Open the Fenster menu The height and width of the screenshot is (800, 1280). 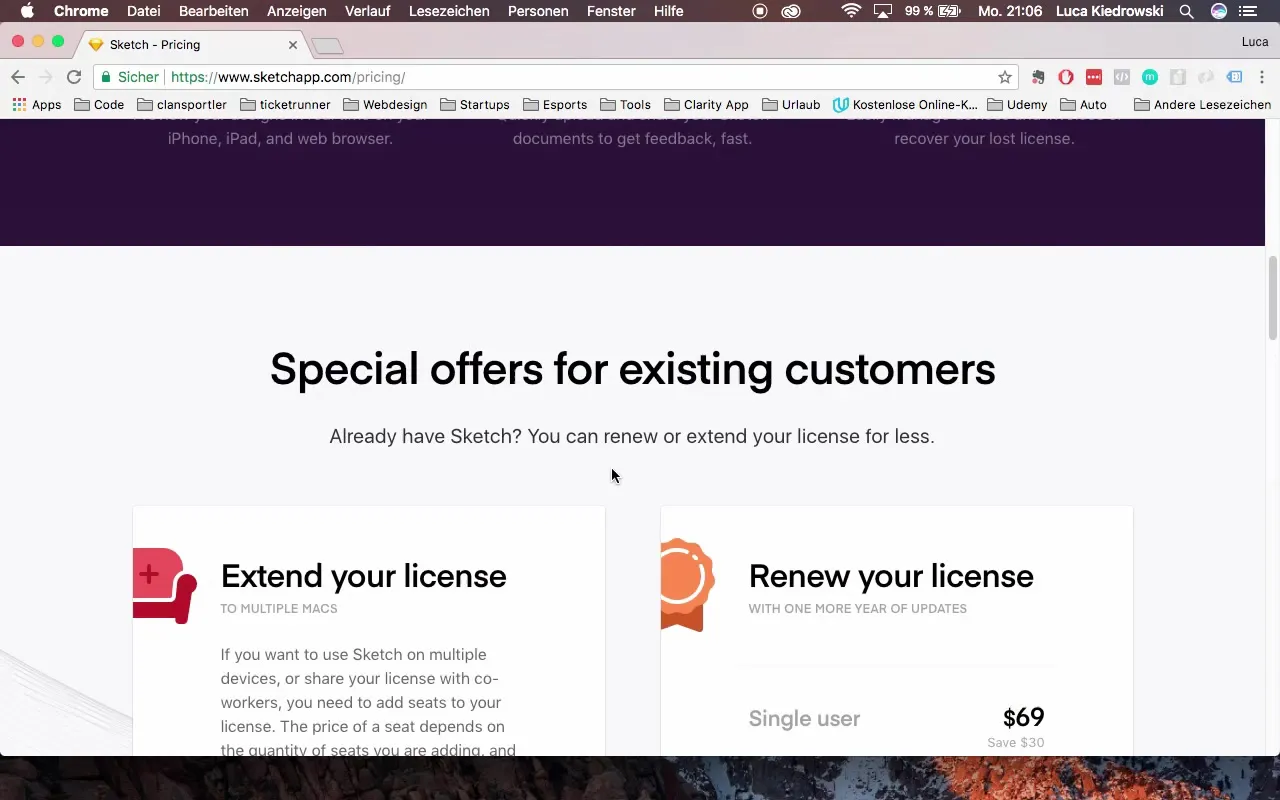coord(611,11)
